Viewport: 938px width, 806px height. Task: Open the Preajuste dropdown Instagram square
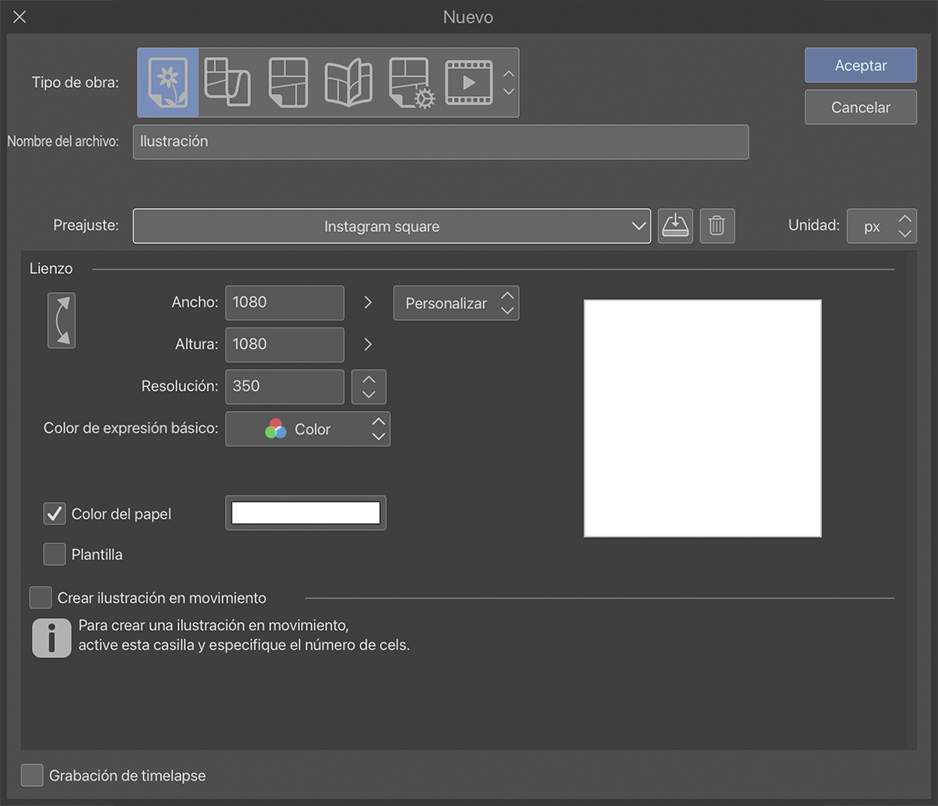(x=392, y=227)
